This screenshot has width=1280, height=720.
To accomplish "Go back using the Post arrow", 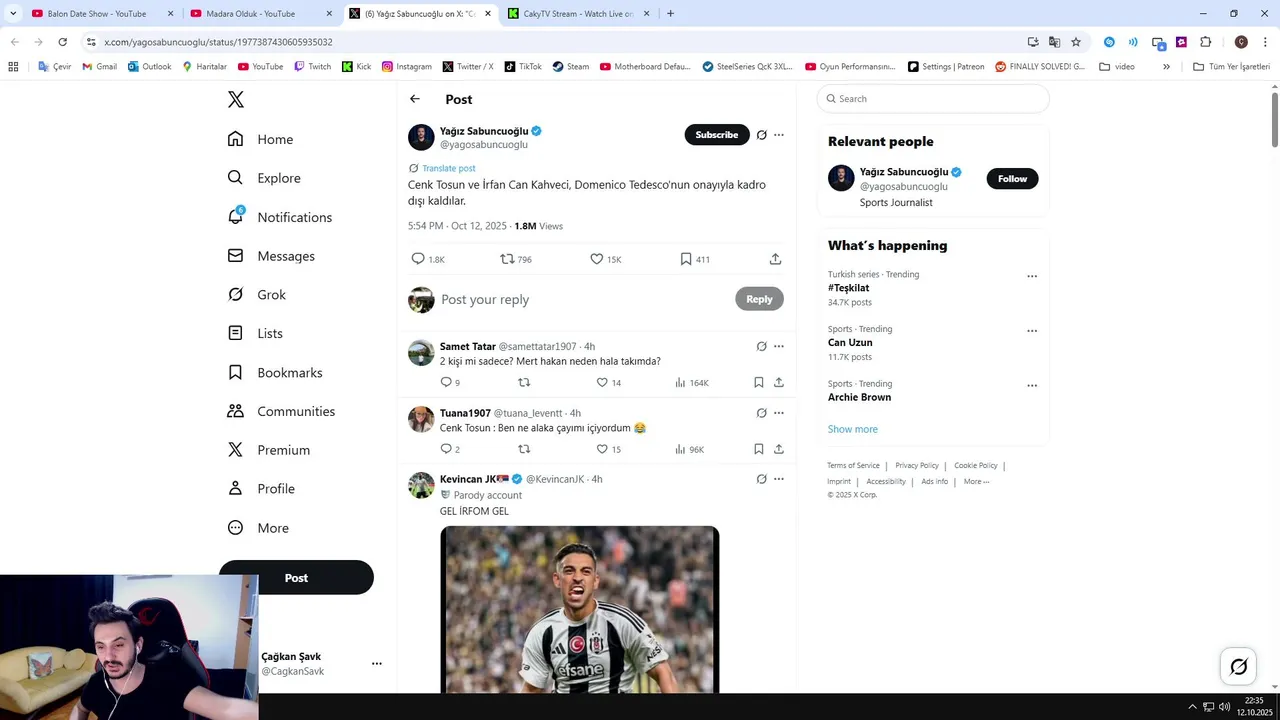I will click(415, 99).
